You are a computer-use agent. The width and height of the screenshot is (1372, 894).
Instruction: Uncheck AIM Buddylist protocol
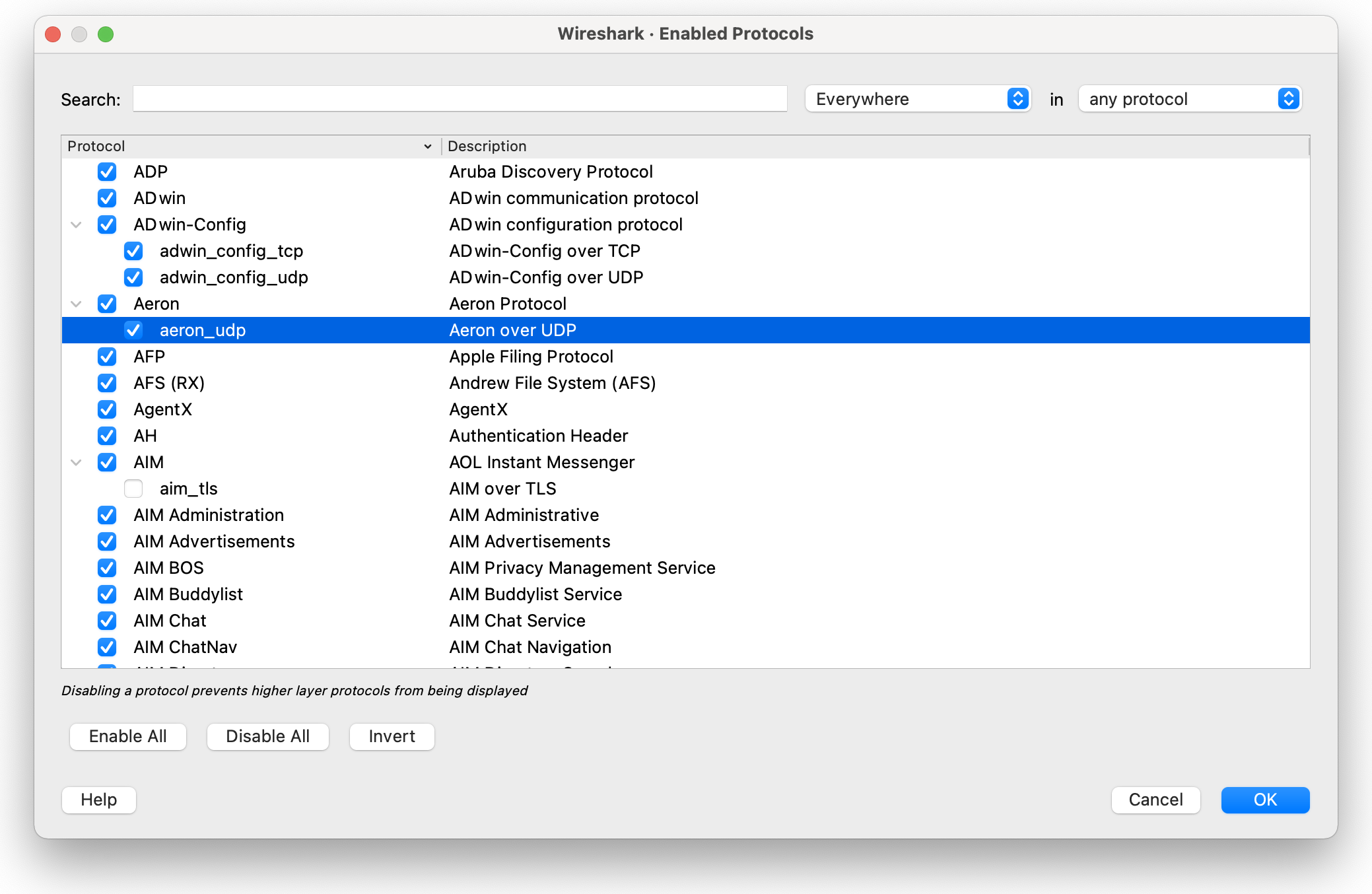point(107,594)
